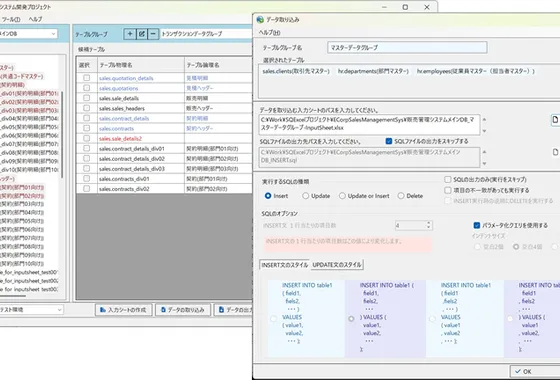Choose the second INSERT style with VALUES ( radio
The height and width of the screenshot is (380, 560).
351,319
